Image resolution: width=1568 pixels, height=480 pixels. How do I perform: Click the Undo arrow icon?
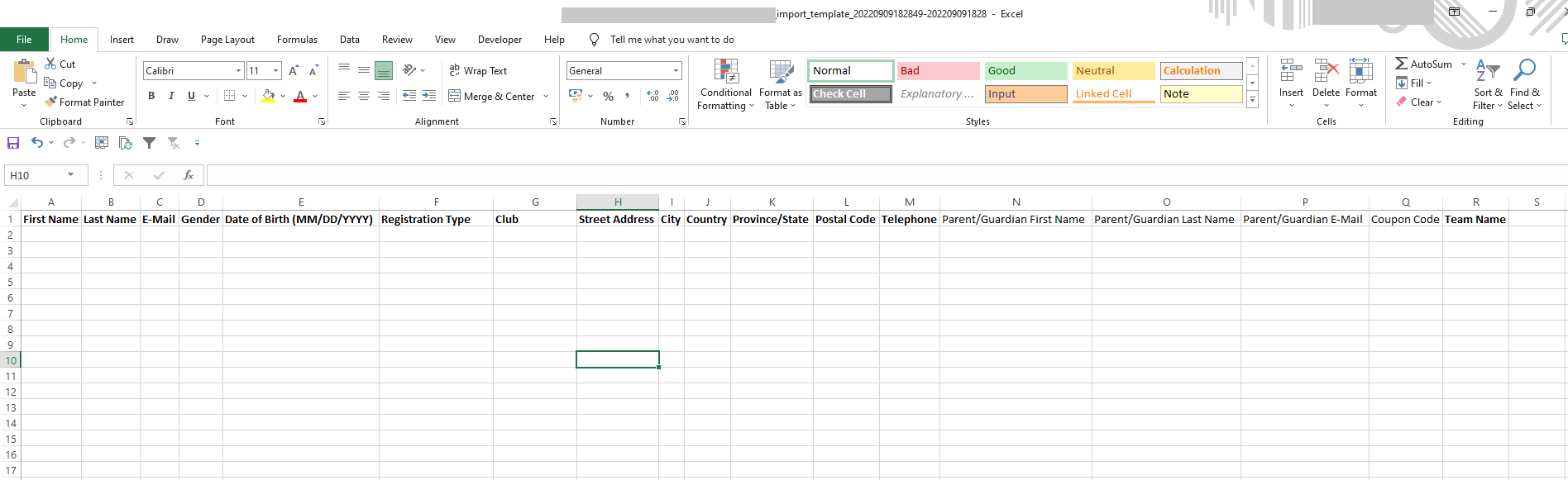click(37, 143)
